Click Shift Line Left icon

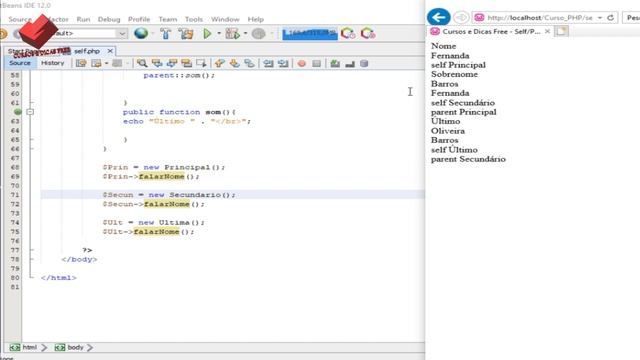[x=268, y=63]
